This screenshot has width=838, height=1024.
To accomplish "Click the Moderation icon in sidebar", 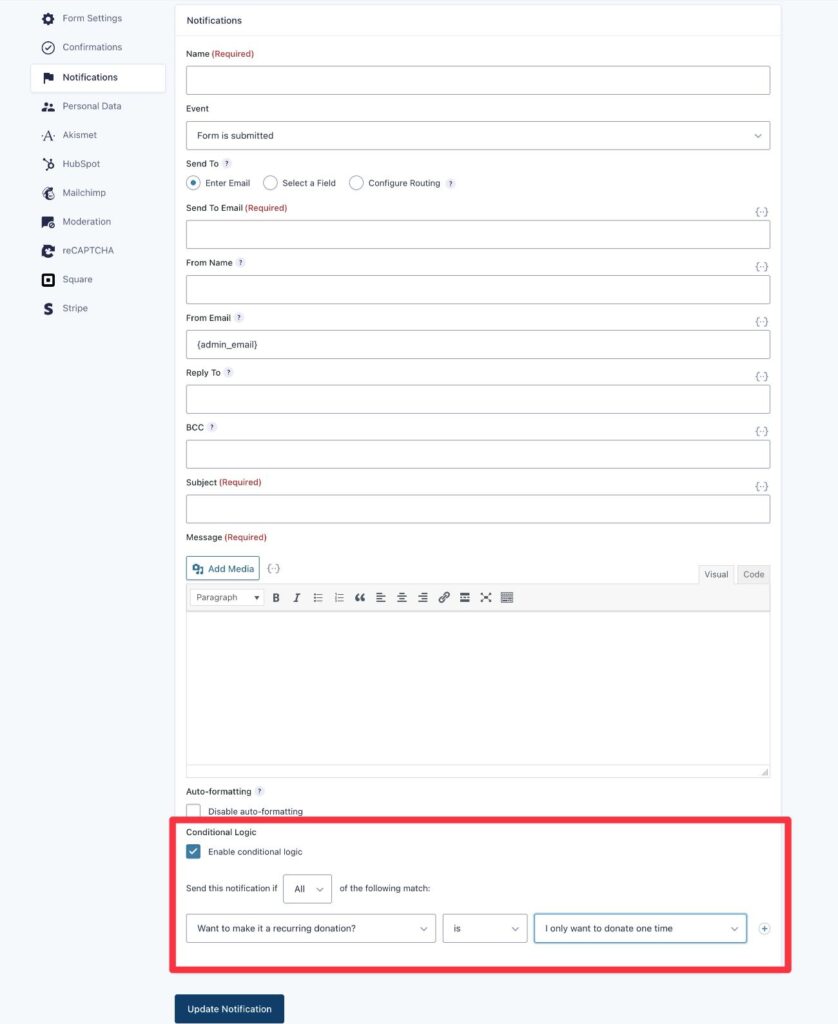I will pyautogui.click(x=48, y=222).
